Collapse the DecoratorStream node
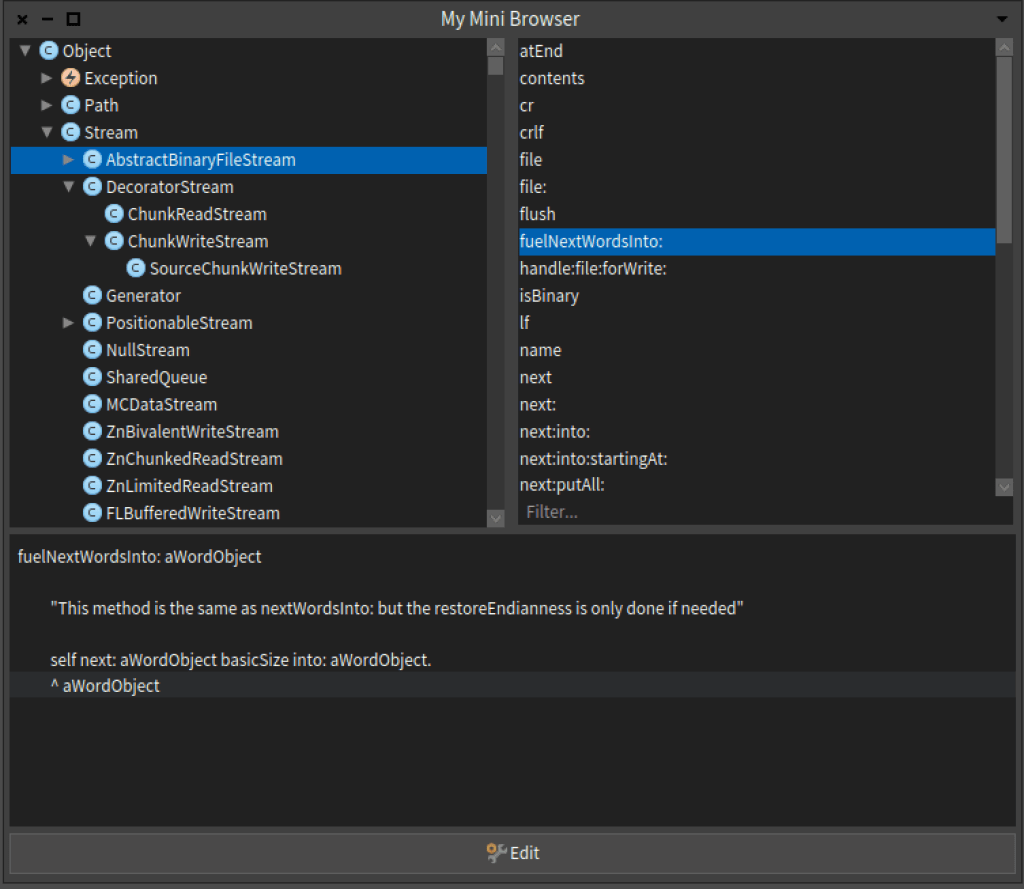Image resolution: width=1024 pixels, height=889 pixels. tap(69, 187)
